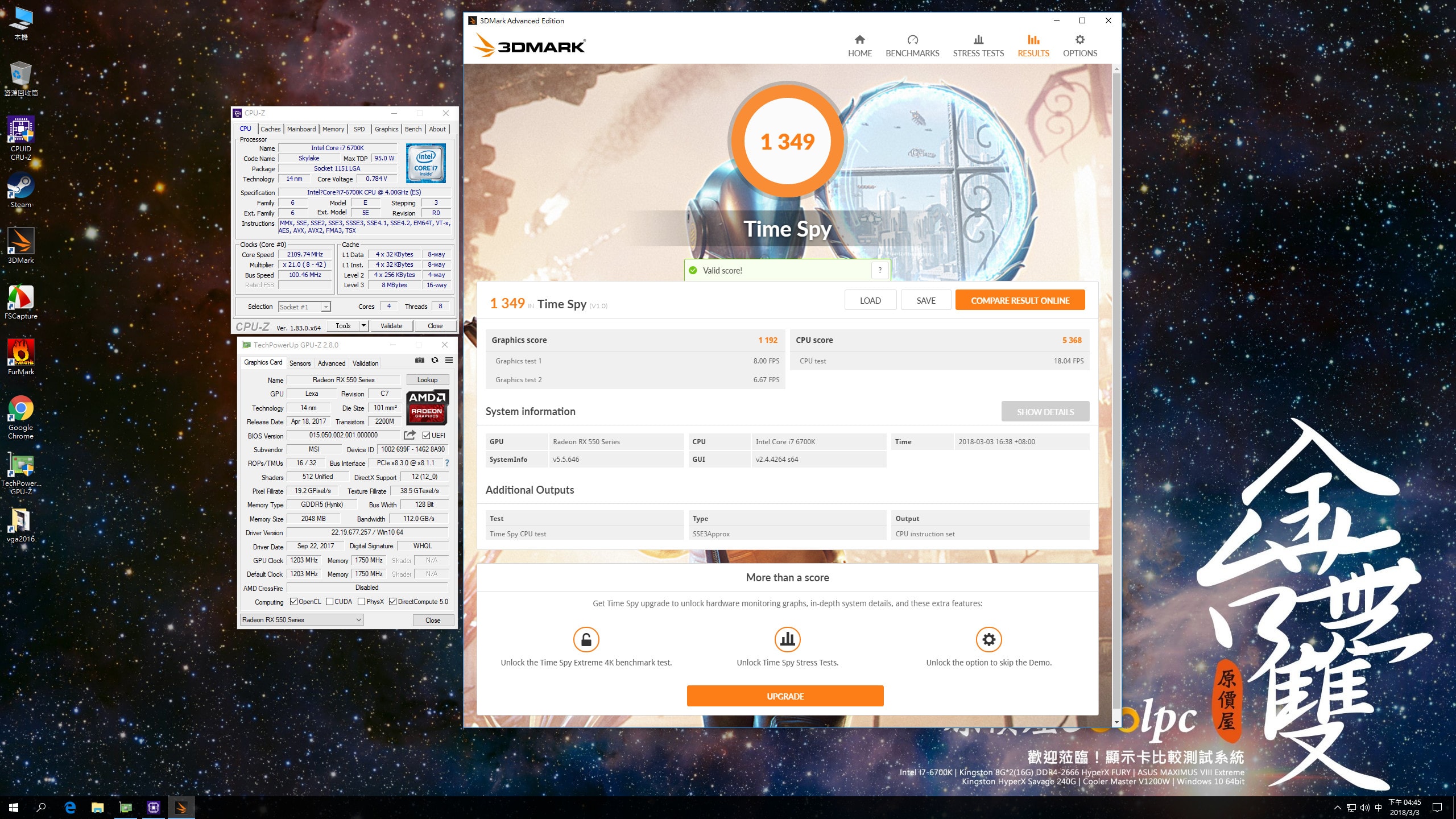1456x819 pixels.
Task: Click Compare Result Online button
Action: pyautogui.click(x=1020, y=300)
